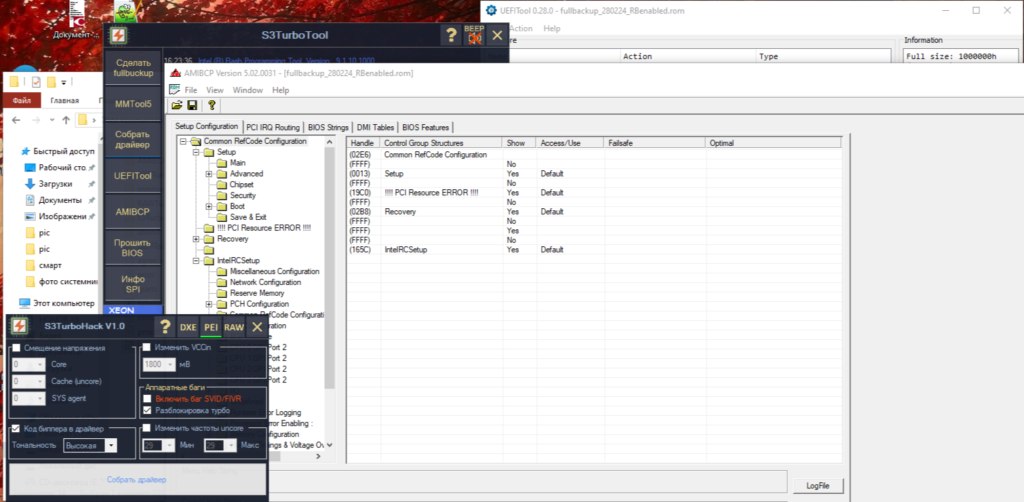Switch to PCI IRQ Routing tab
The width and height of the screenshot is (1024, 502).
pos(274,127)
